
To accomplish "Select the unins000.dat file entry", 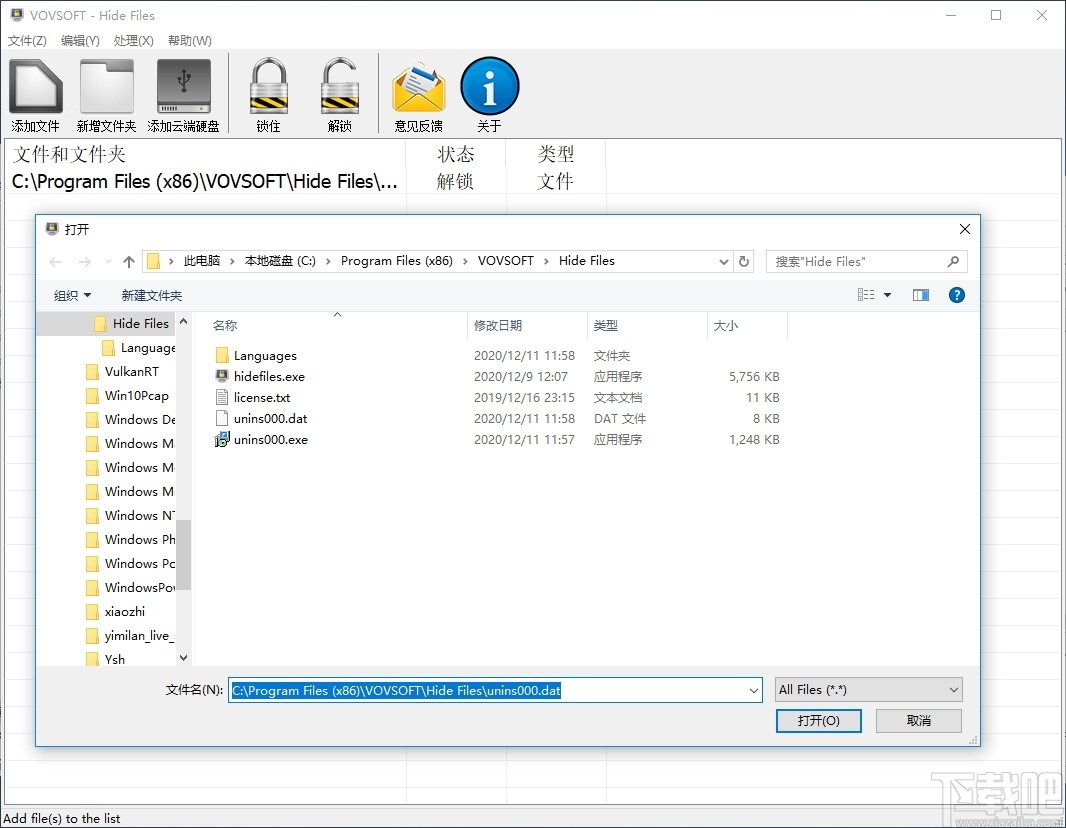I will point(270,418).
